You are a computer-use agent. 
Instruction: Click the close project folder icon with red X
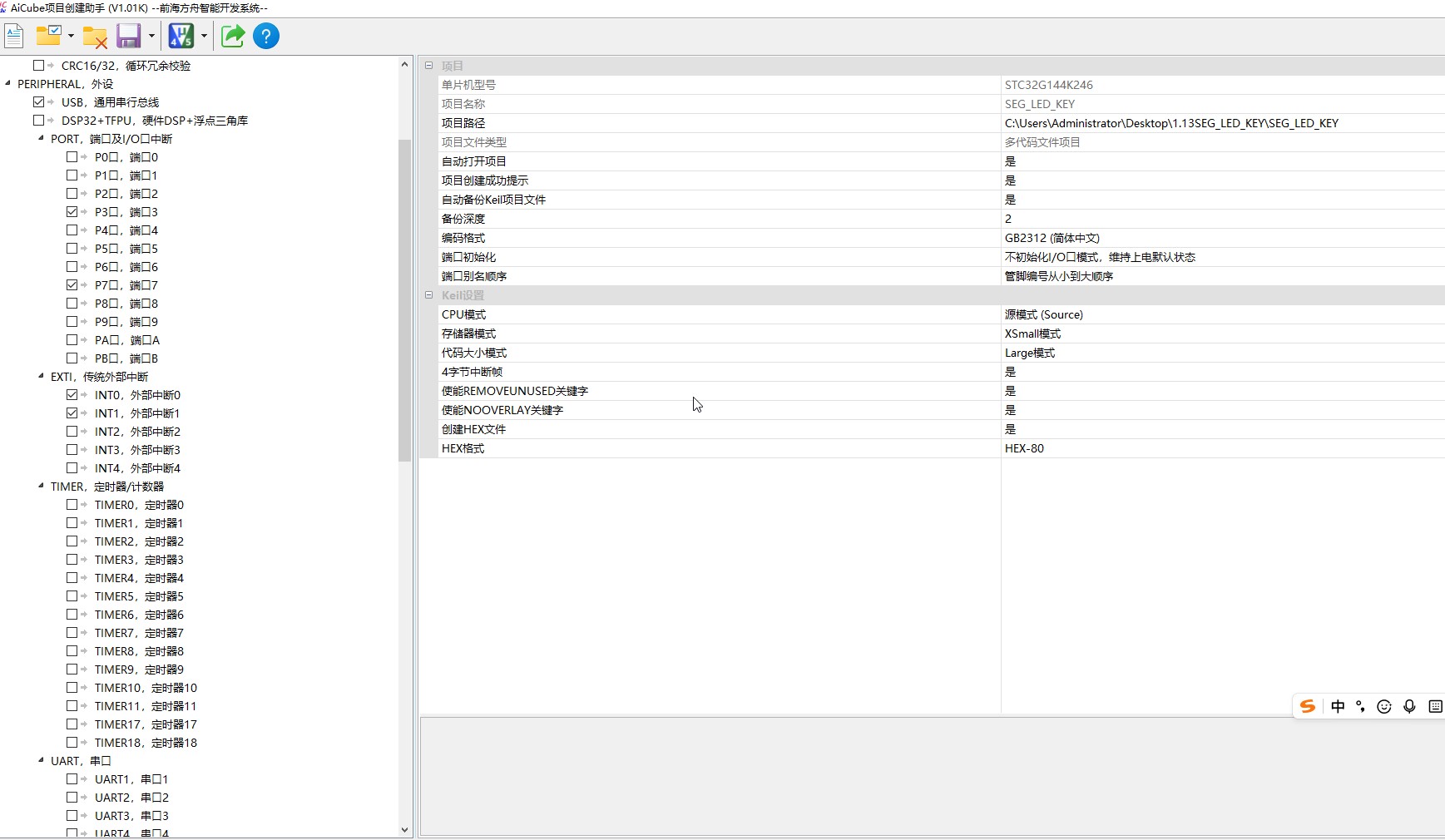coord(95,37)
